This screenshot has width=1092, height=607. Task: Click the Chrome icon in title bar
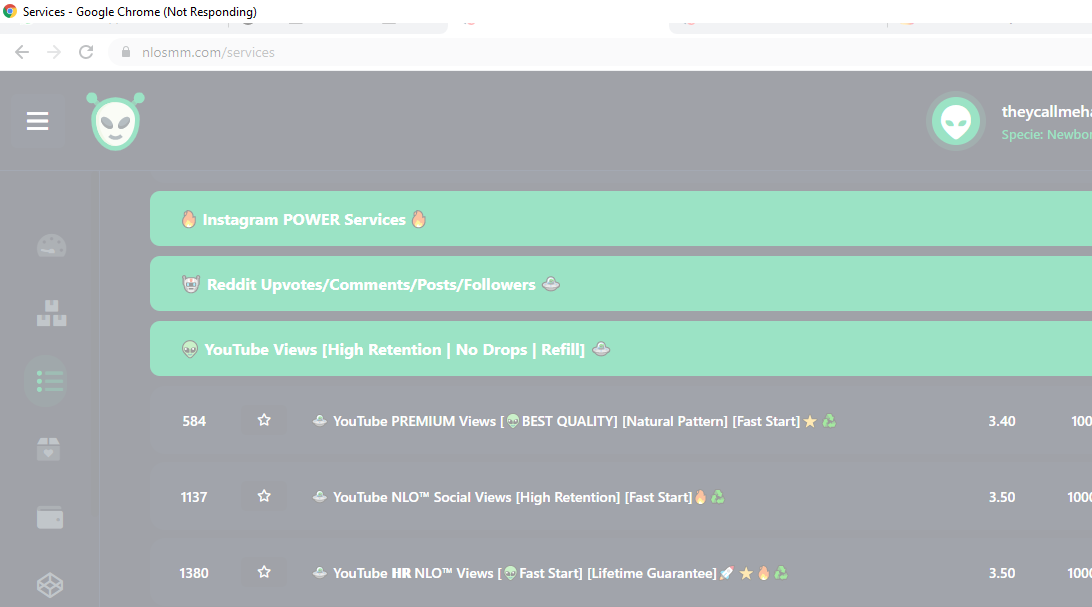pyautogui.click(x=10, y=11)
